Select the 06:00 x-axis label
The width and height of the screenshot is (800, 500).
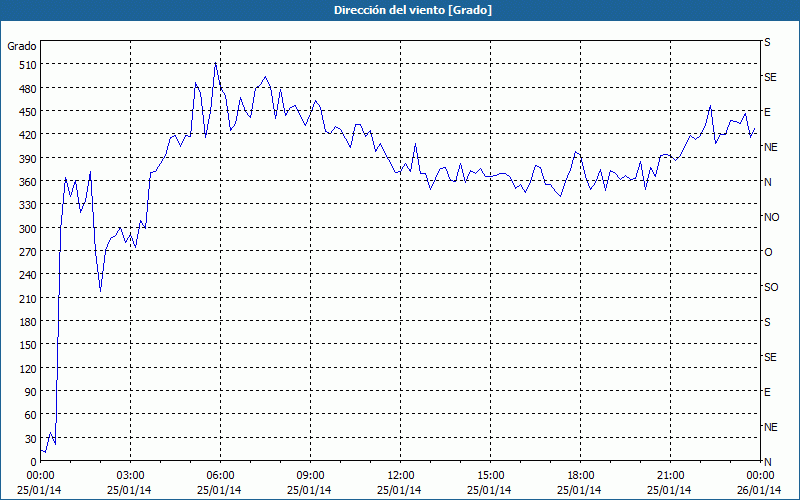[220, 476]
